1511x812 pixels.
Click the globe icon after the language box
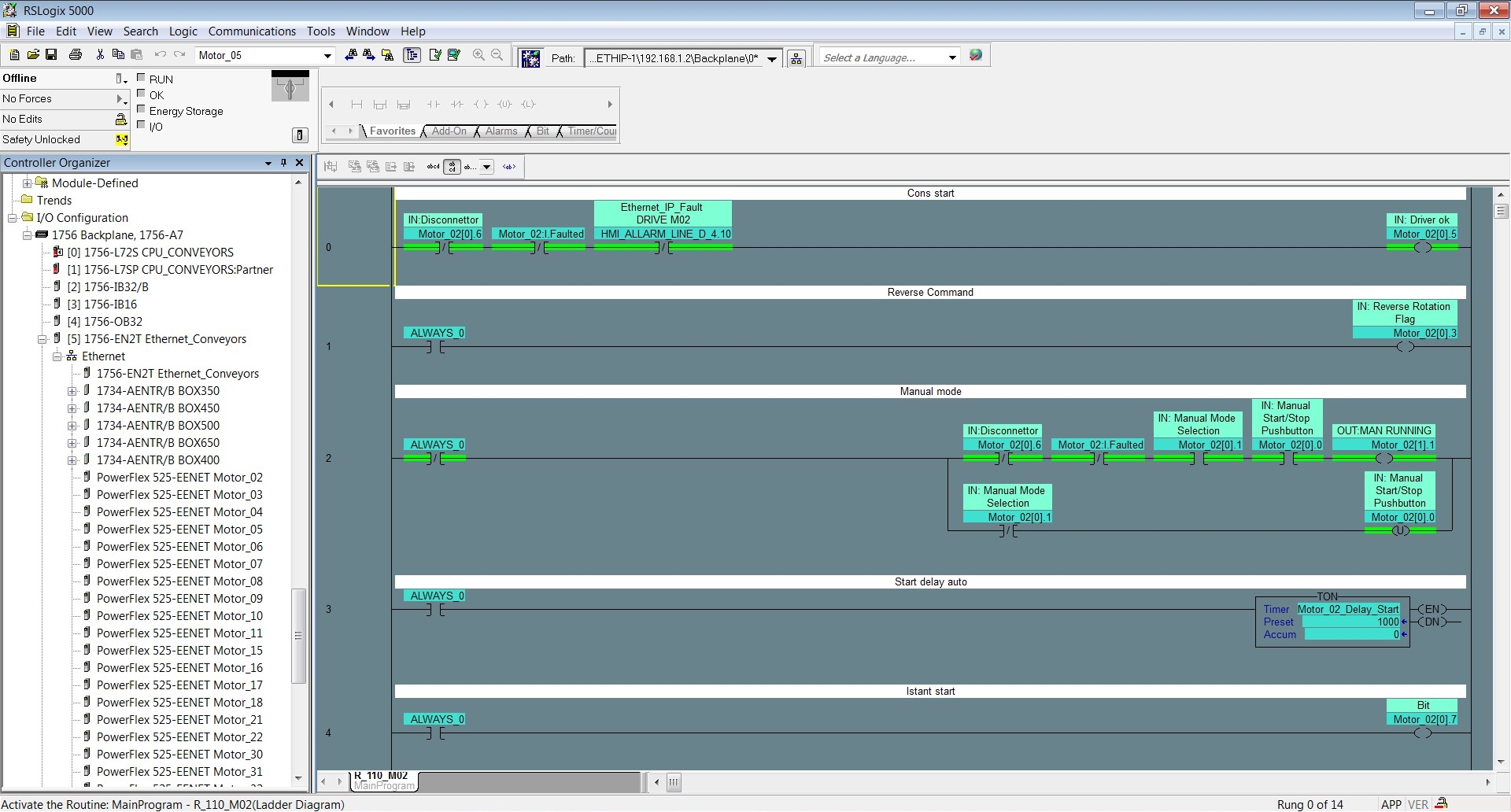click(976, 55)
